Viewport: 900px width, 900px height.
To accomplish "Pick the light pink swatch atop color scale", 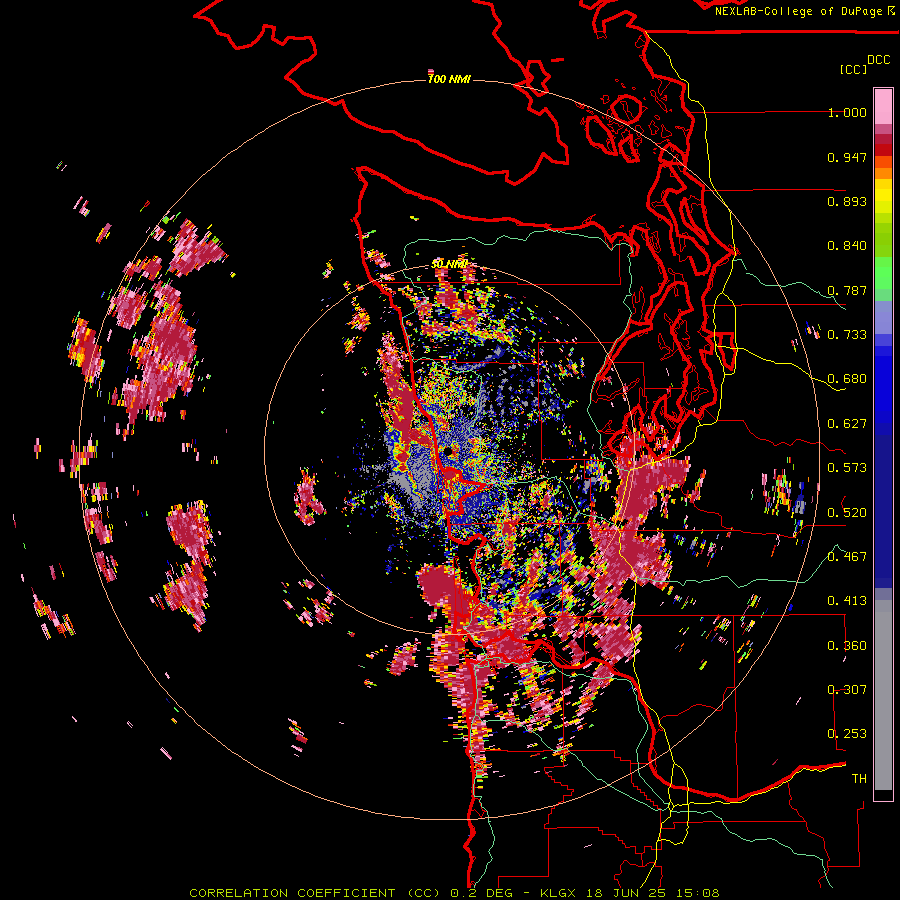I will 883,106.
